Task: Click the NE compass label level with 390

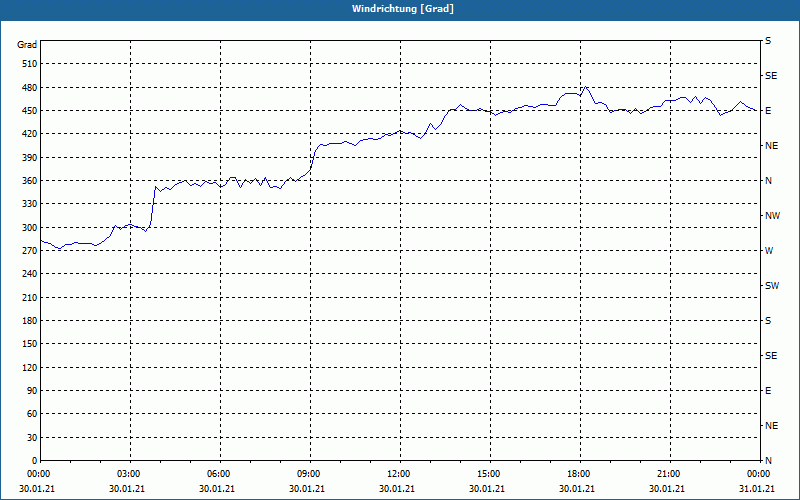Action: coord(772,146)
